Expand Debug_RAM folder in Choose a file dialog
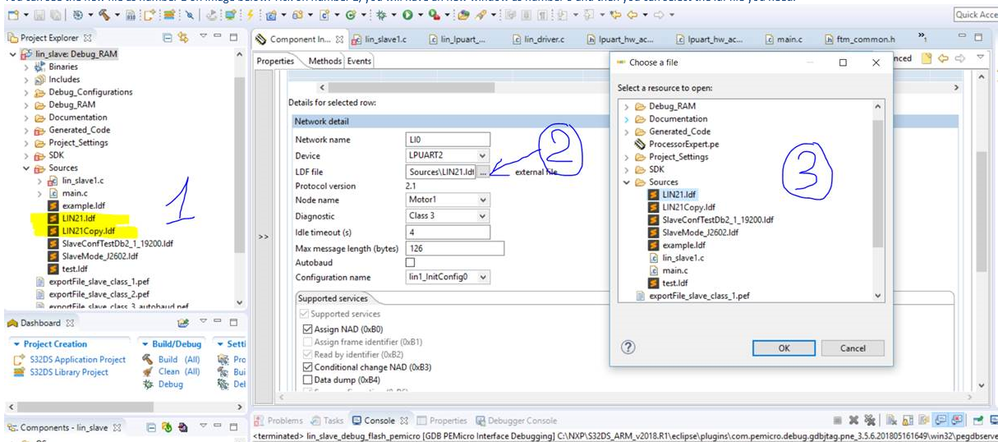This screenshot has width=998, height=442. (627, 106)
